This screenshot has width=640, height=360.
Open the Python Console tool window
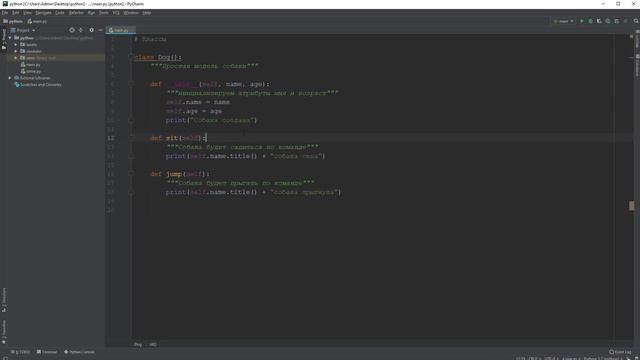click(79, 352)
